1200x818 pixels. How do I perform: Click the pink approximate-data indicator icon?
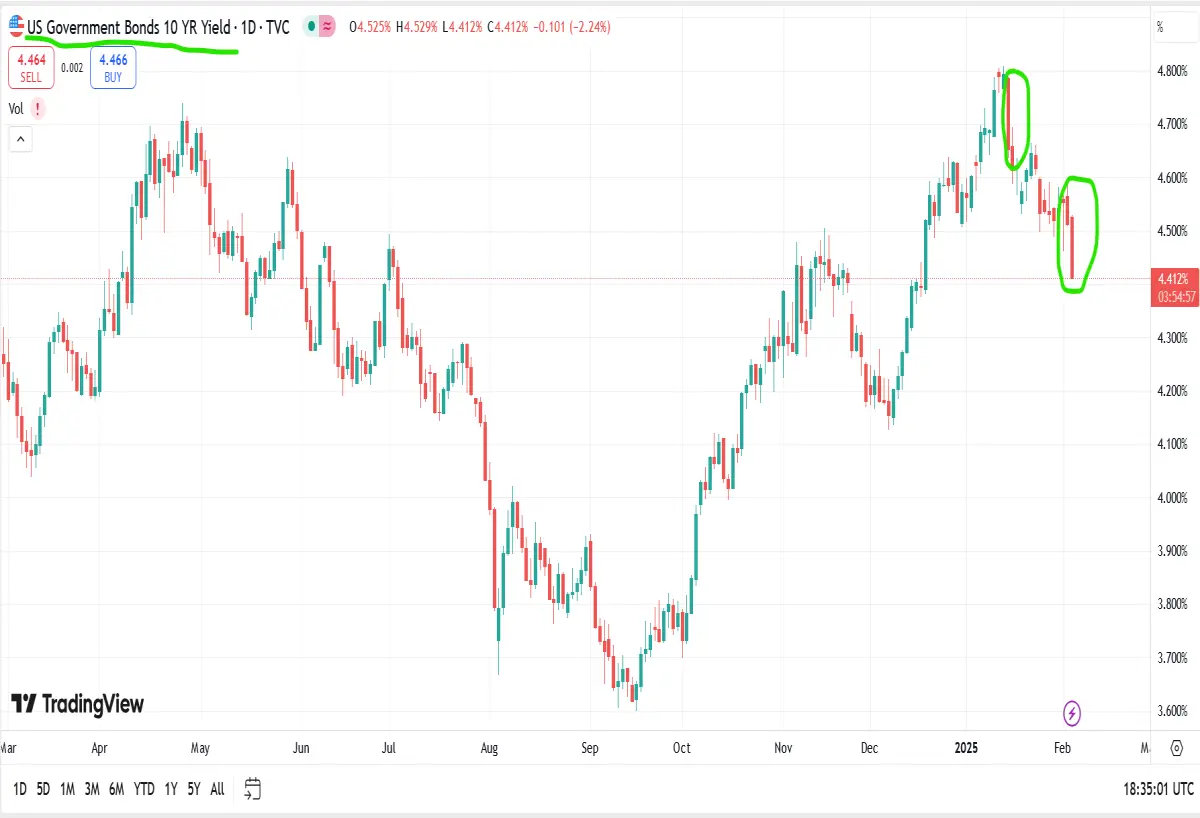[x=326, y=27]
